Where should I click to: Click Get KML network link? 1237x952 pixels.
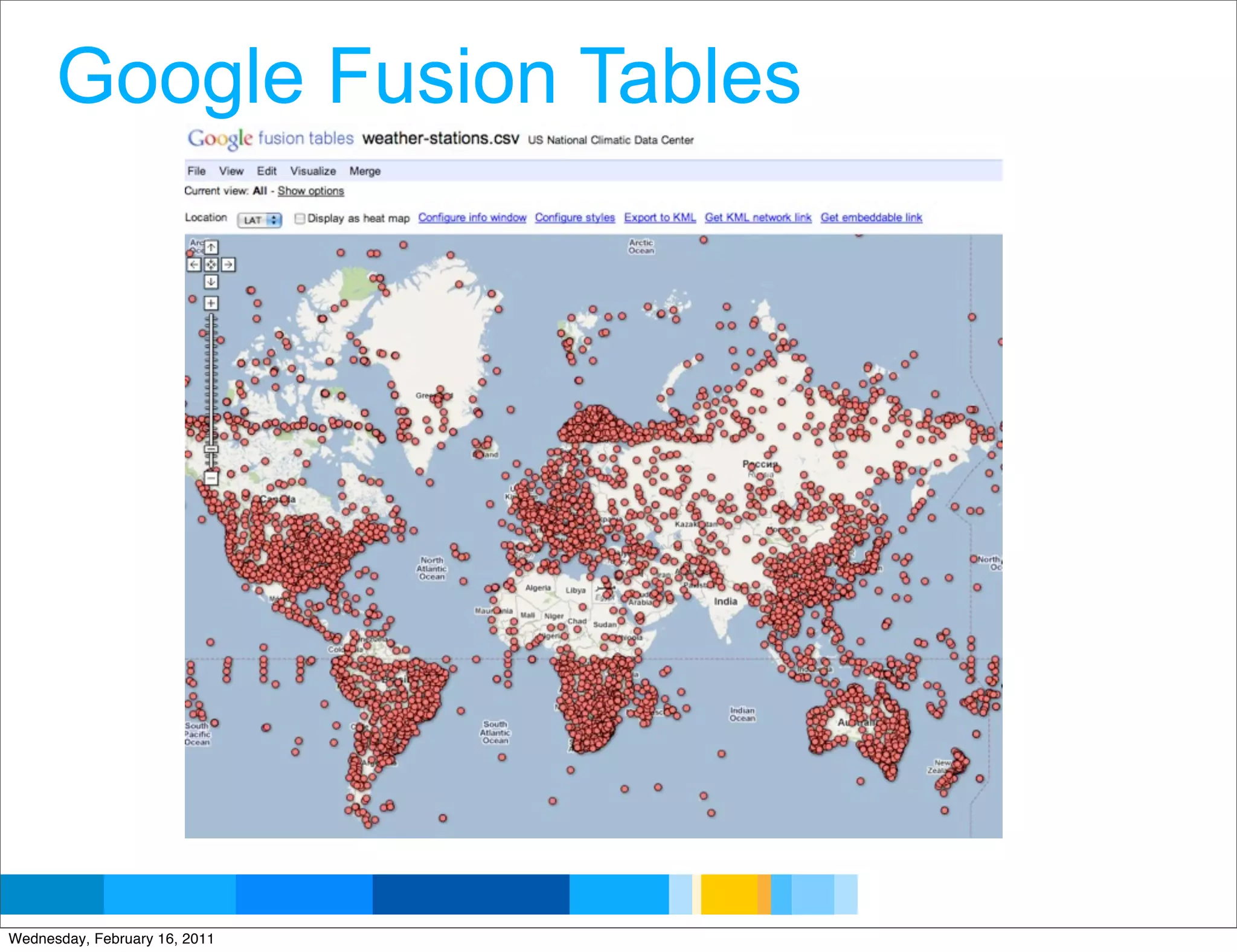758,217
